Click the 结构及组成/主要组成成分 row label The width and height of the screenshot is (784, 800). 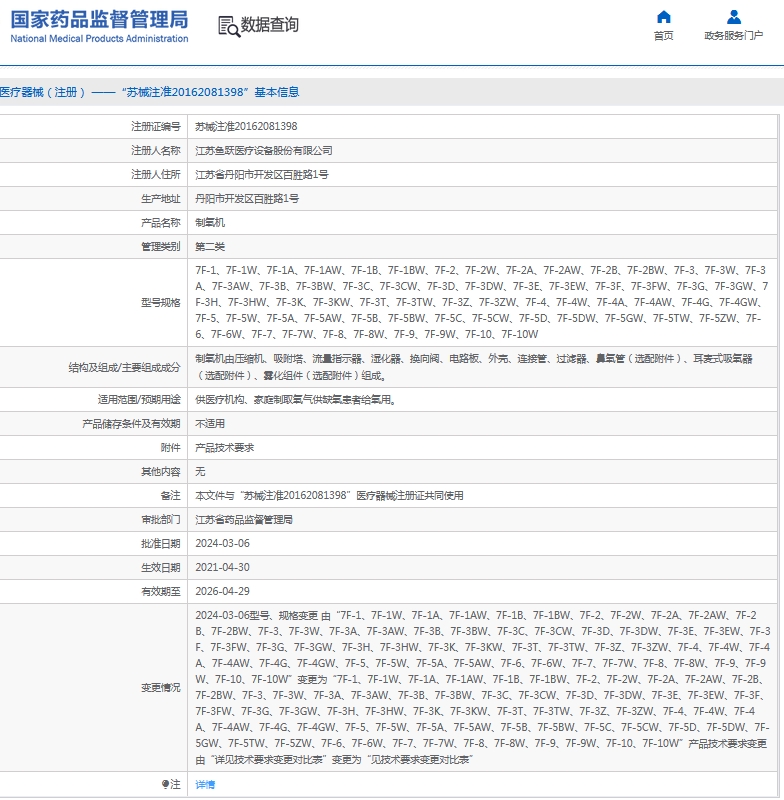pos(124,367)
